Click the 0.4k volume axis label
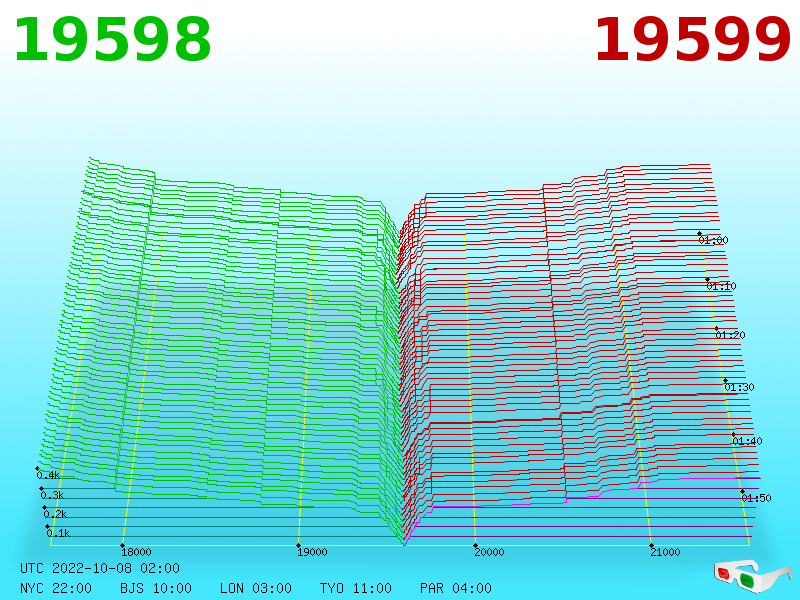Viewport: 800px width, 600px height. coord(48,476)
